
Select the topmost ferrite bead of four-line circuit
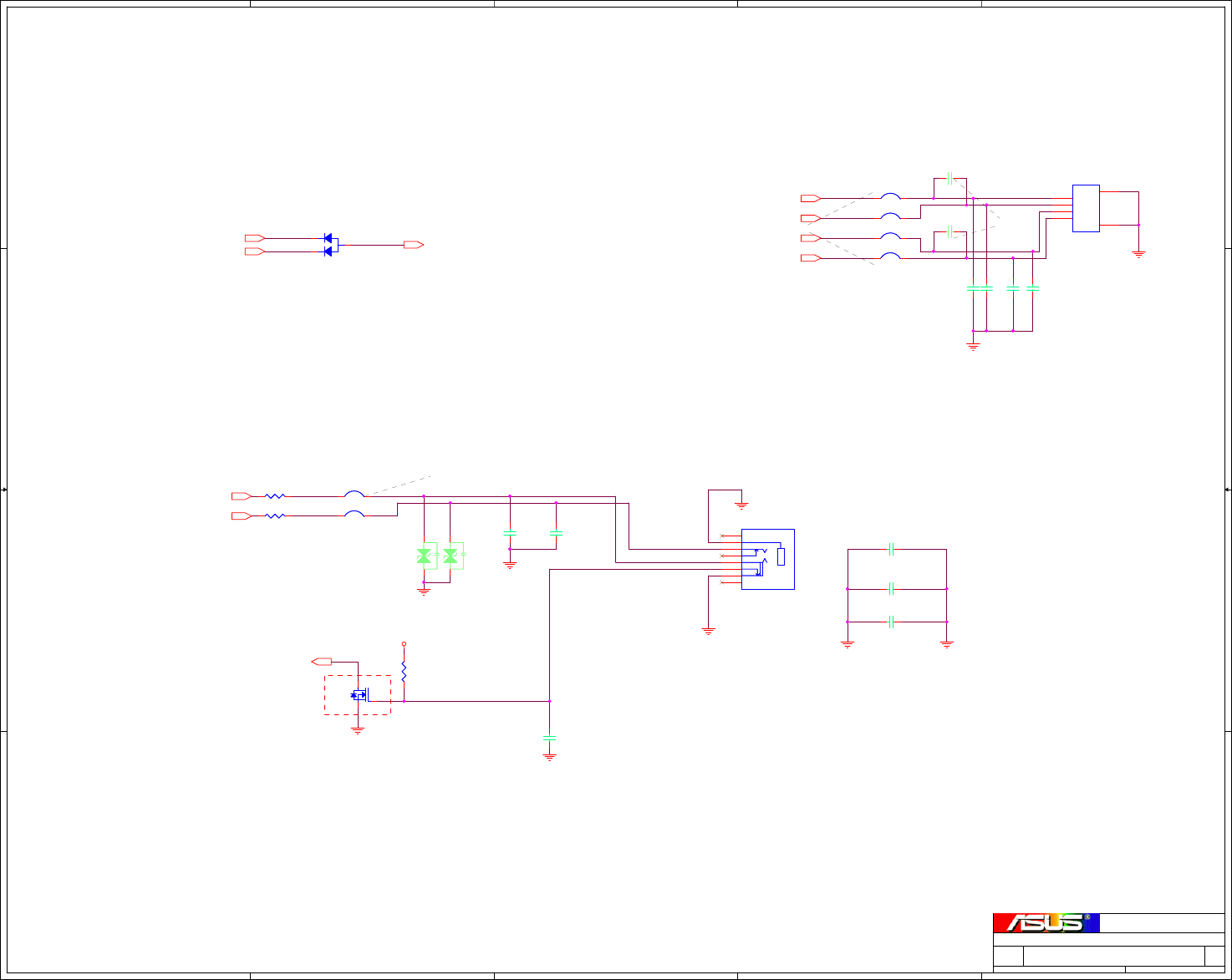point(891,196)
